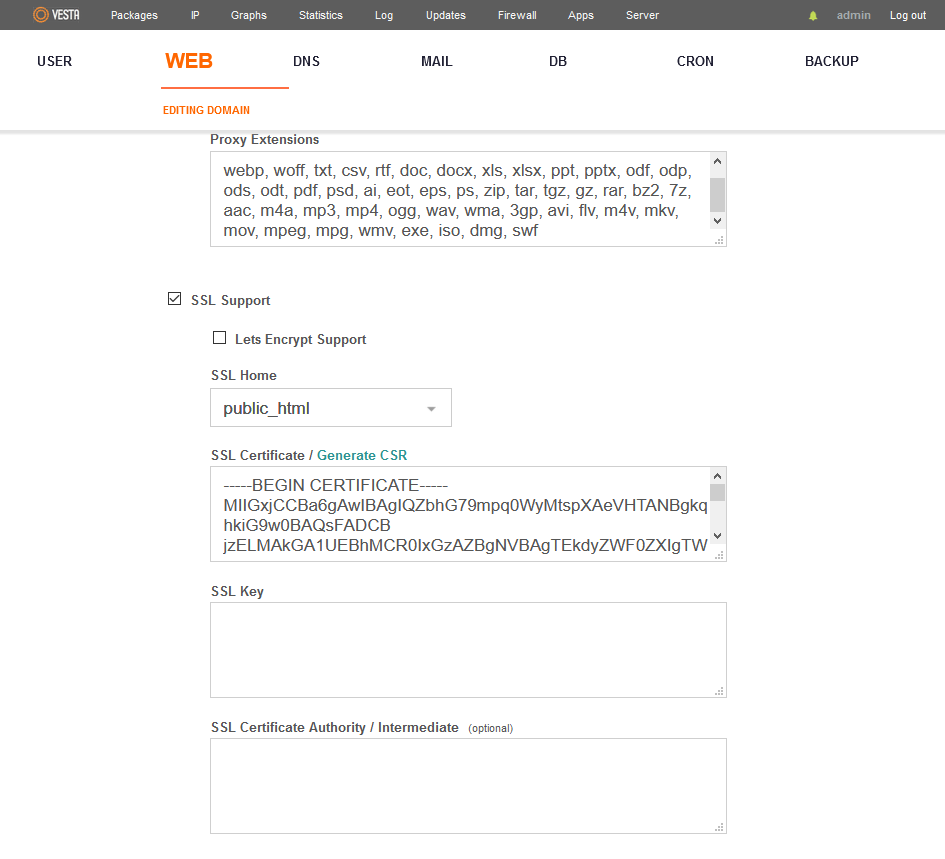Switch to the DNS tab
Image resolution: width=945 pixels, height=859 pixels.
click(x=306, y=61)
